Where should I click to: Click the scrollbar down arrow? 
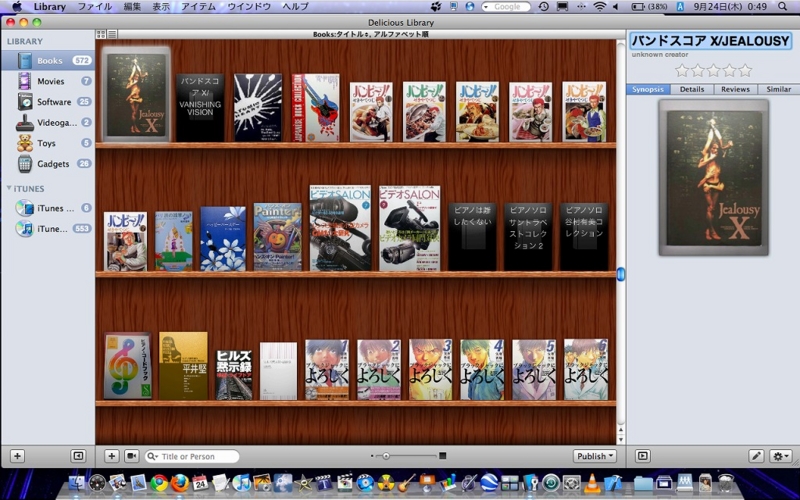tap(621, 440)
